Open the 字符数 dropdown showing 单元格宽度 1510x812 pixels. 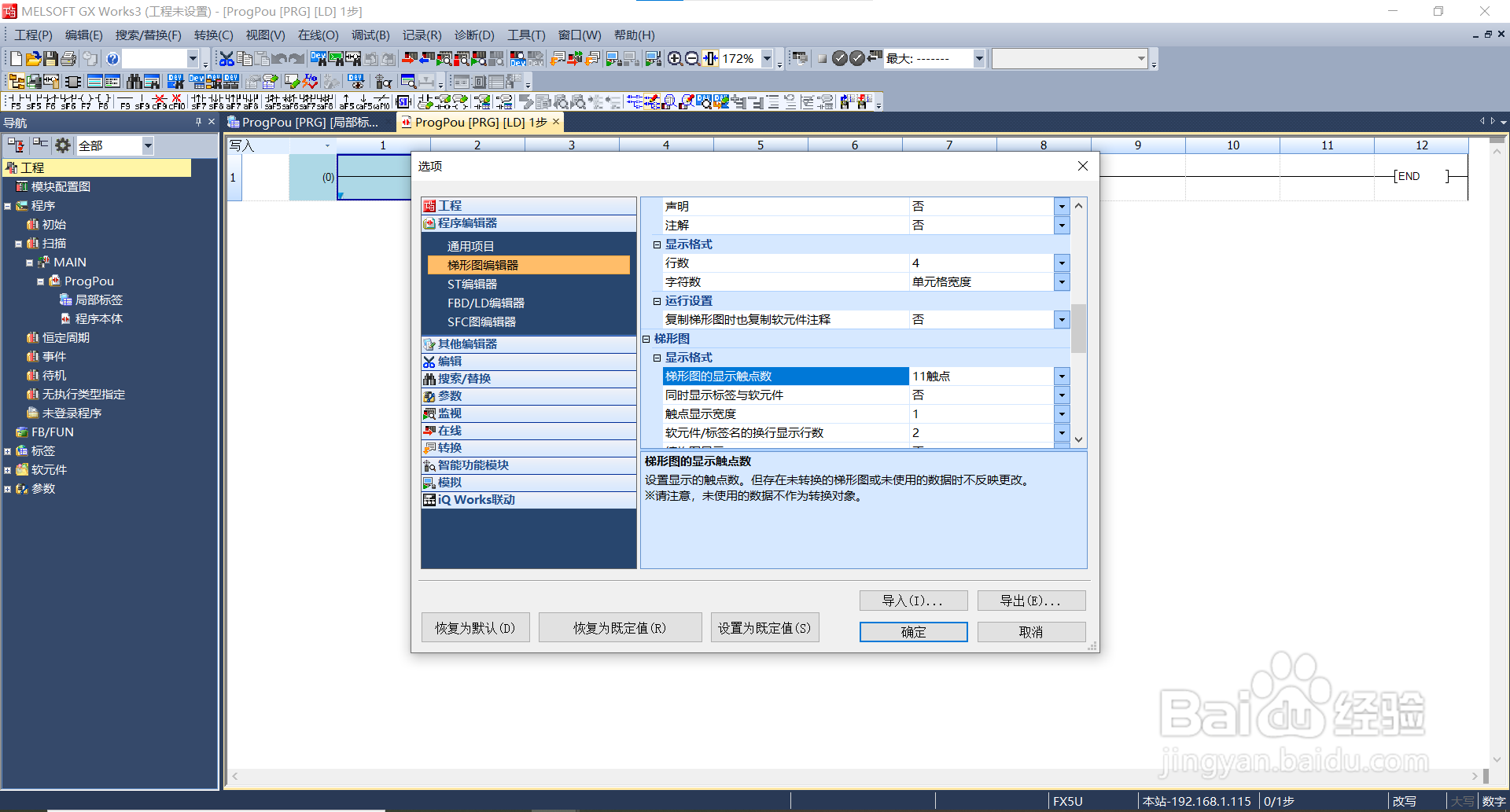[x=1062, y=282]
